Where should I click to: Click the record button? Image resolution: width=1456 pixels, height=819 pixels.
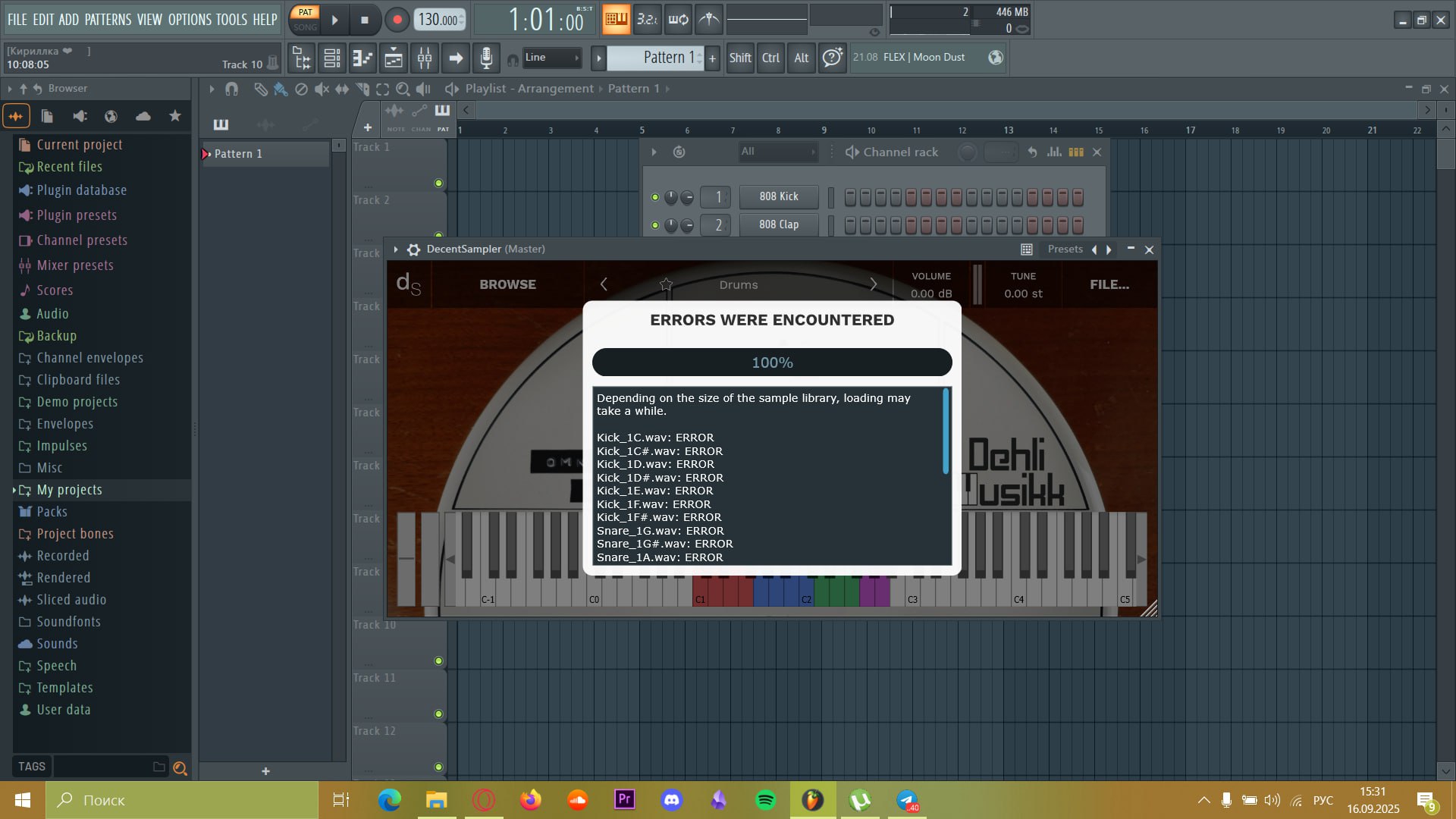tap(396, 20)
